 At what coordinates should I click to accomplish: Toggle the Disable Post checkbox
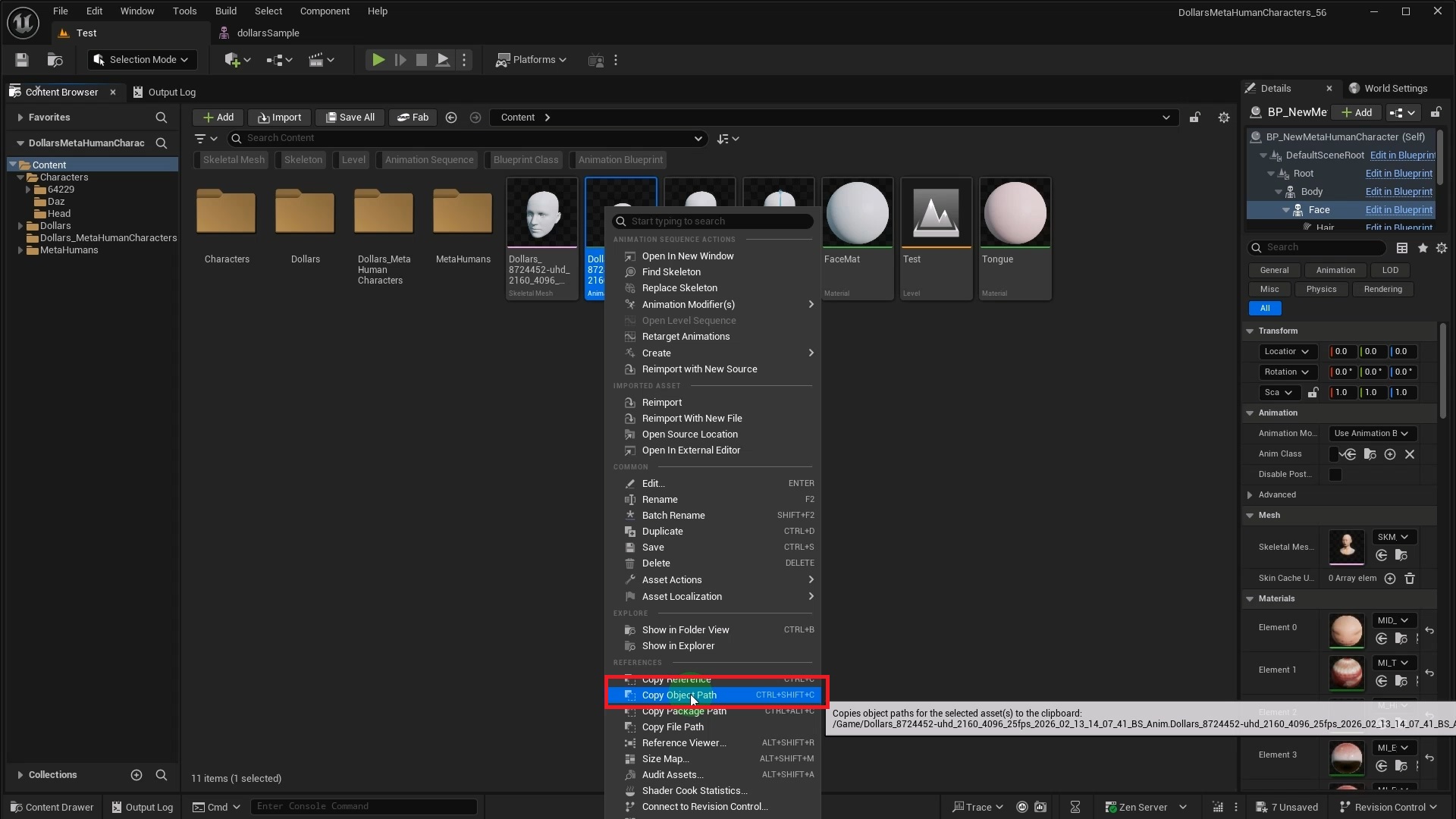[1335, 475]
